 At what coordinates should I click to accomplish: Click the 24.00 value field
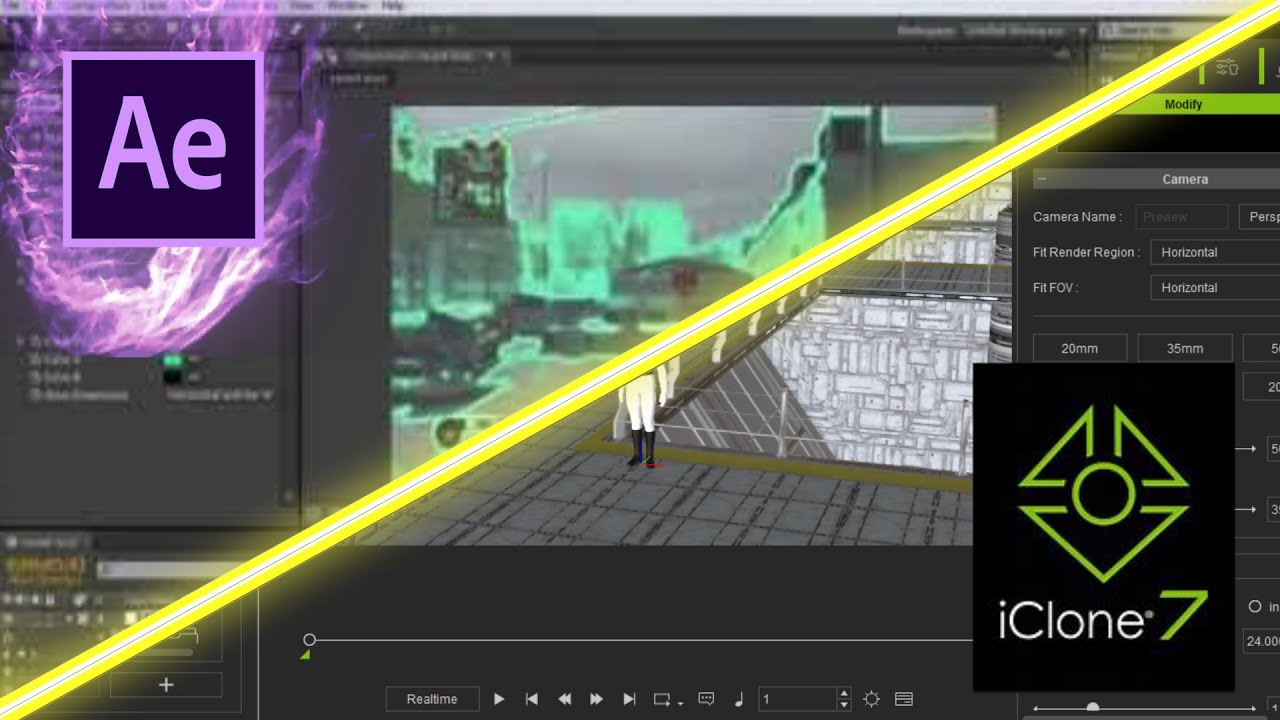point(1261,641)
